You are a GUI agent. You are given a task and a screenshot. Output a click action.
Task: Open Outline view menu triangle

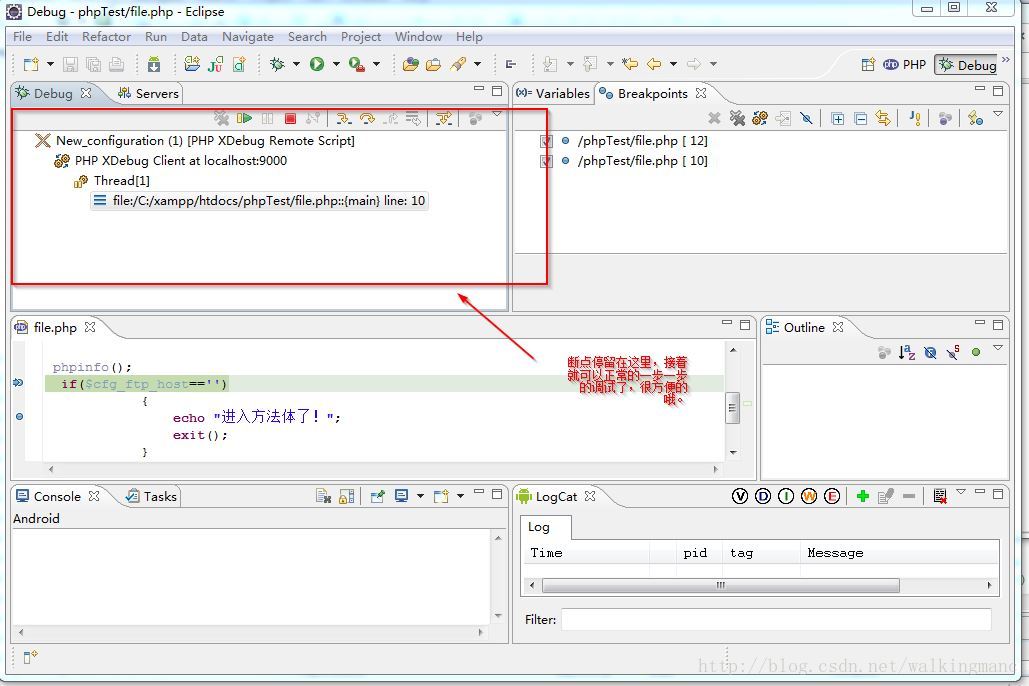click(998, 348)
